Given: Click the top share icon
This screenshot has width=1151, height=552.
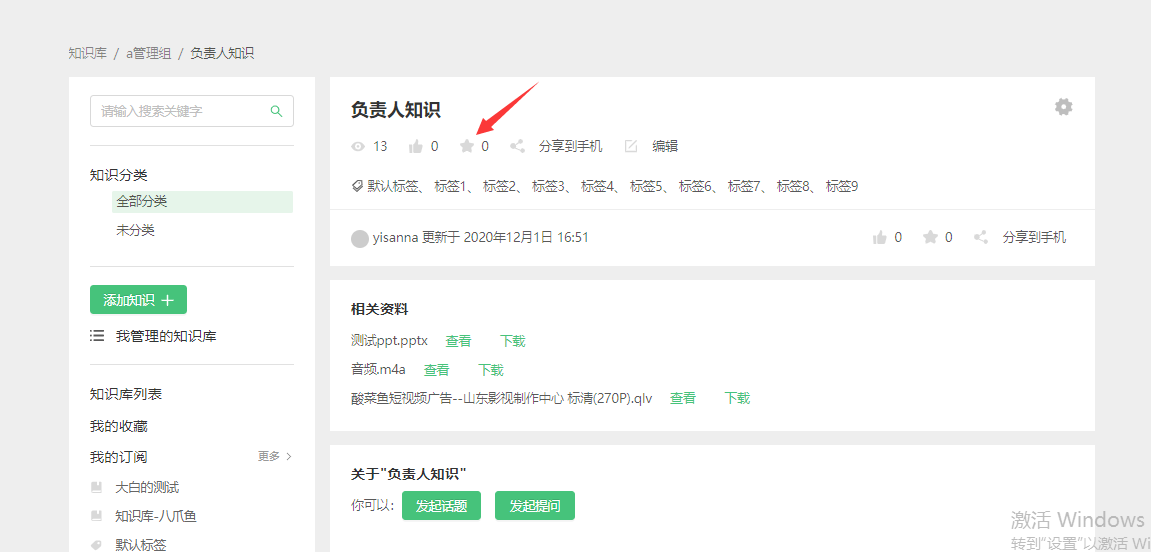Looking at the screenshot, I should 518,146.
